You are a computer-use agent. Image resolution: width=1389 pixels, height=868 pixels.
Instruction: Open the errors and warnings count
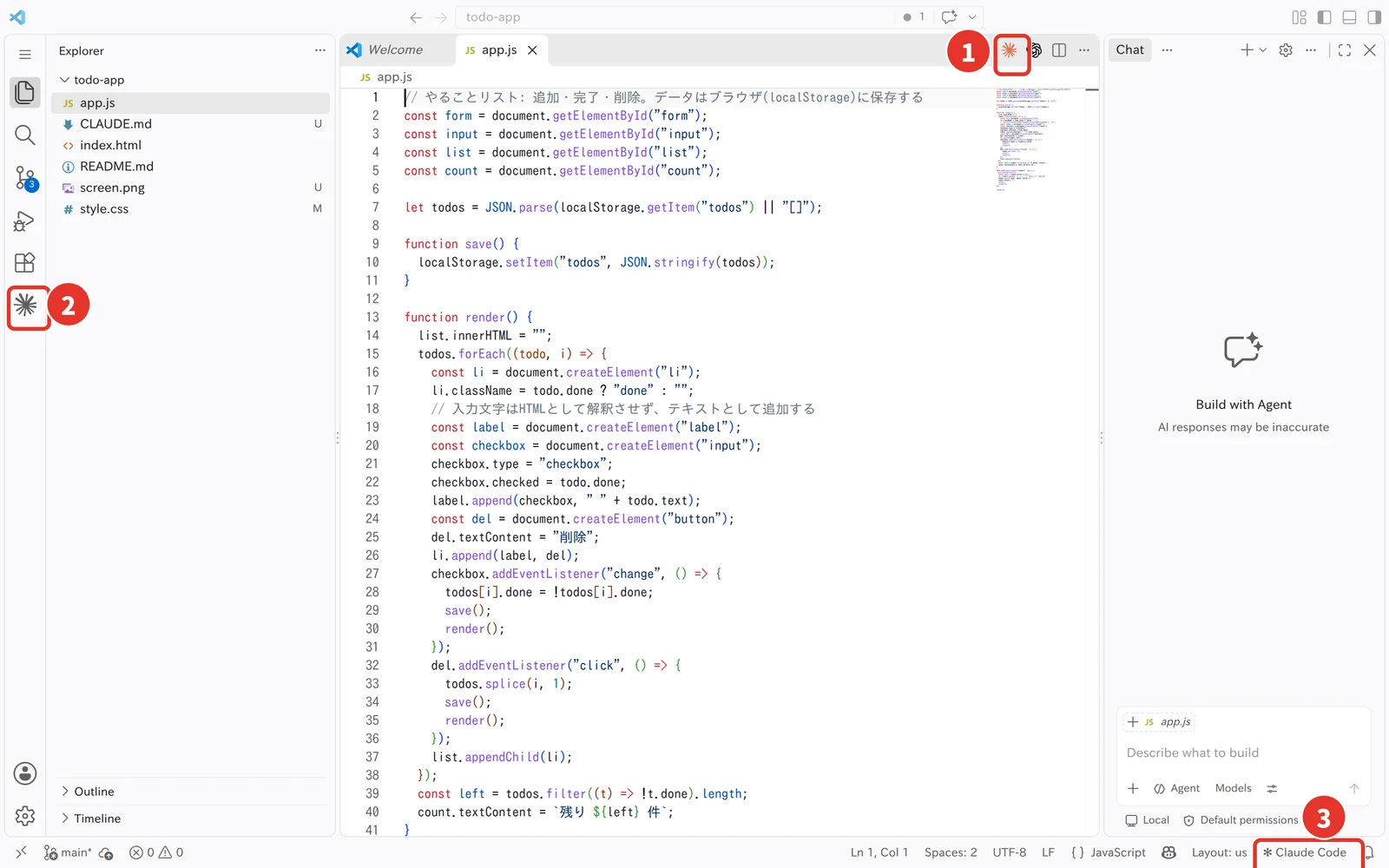click(156, 852)
